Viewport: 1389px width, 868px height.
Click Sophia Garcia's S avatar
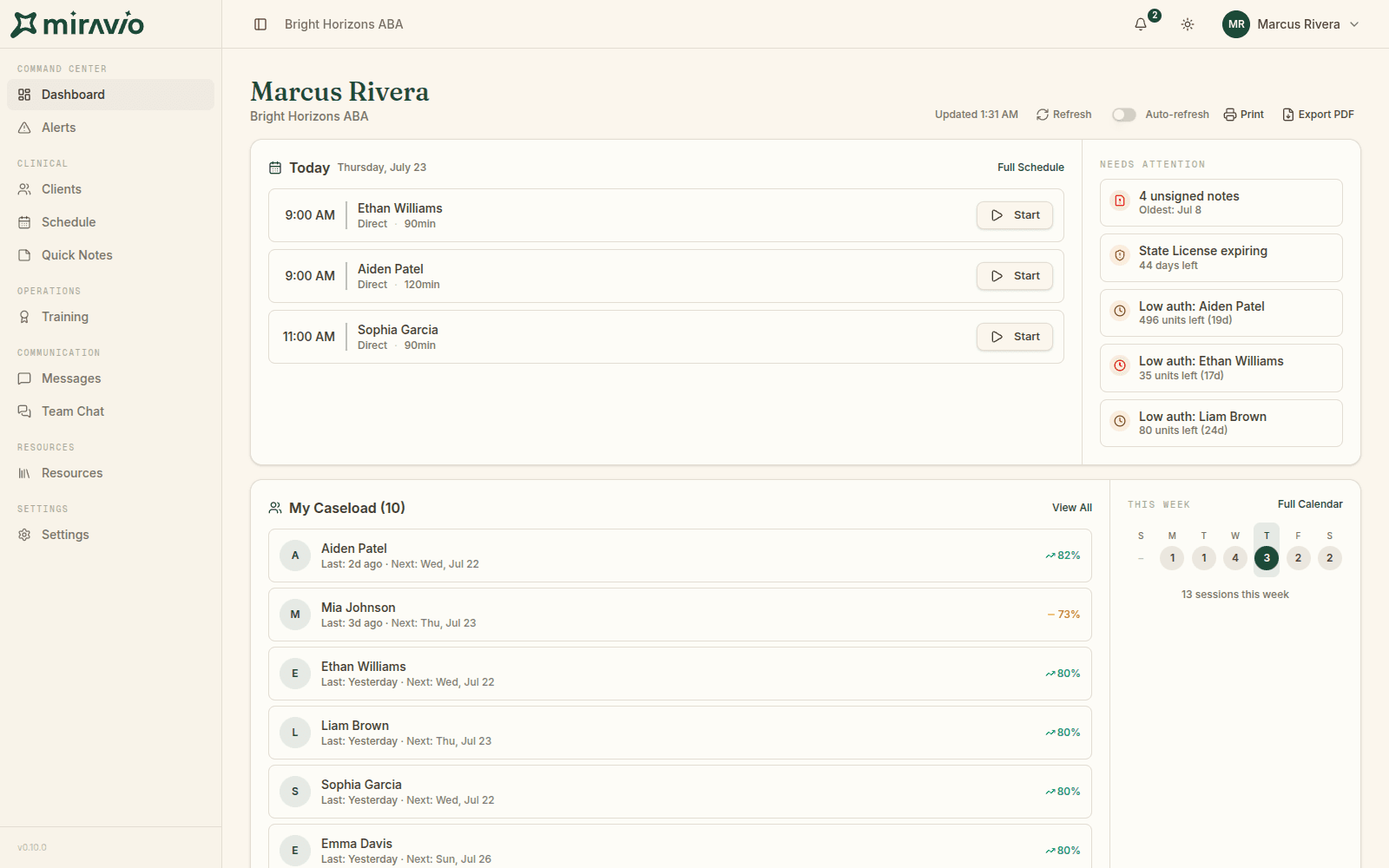pyautogui.click(x=295, y=792)
